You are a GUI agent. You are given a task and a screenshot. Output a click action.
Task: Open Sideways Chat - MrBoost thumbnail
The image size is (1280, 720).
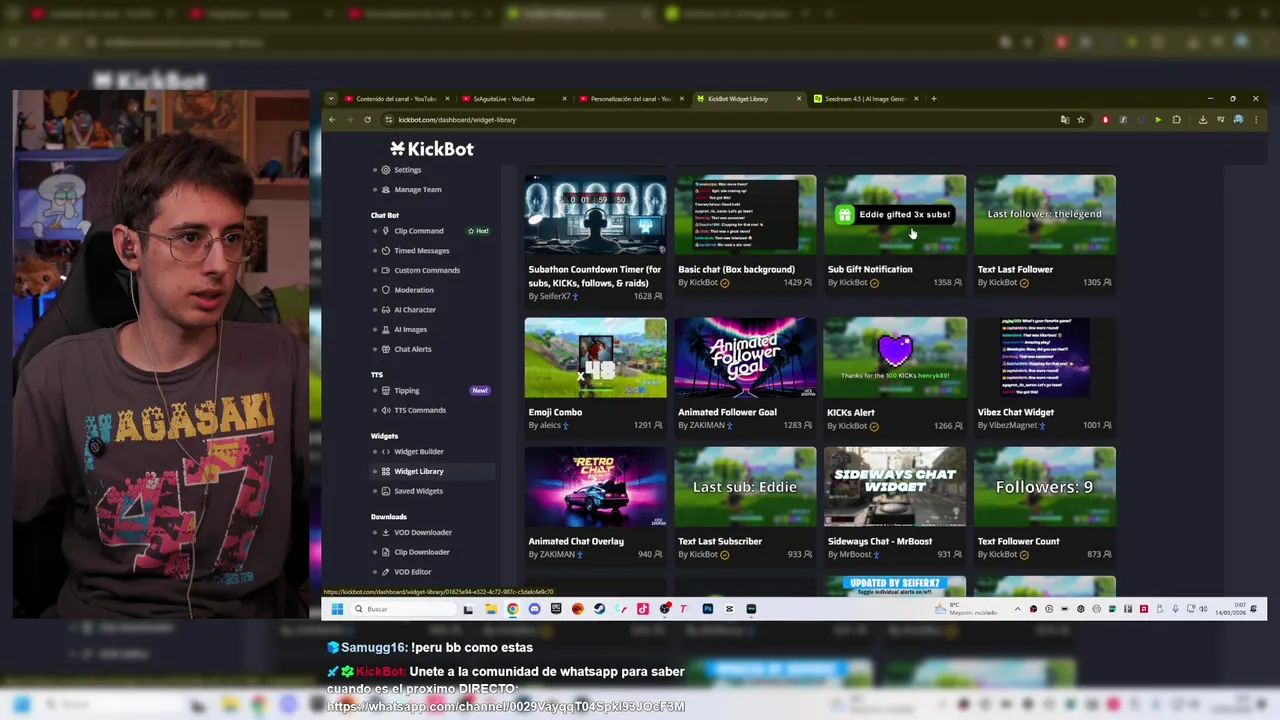pos(895,487)
